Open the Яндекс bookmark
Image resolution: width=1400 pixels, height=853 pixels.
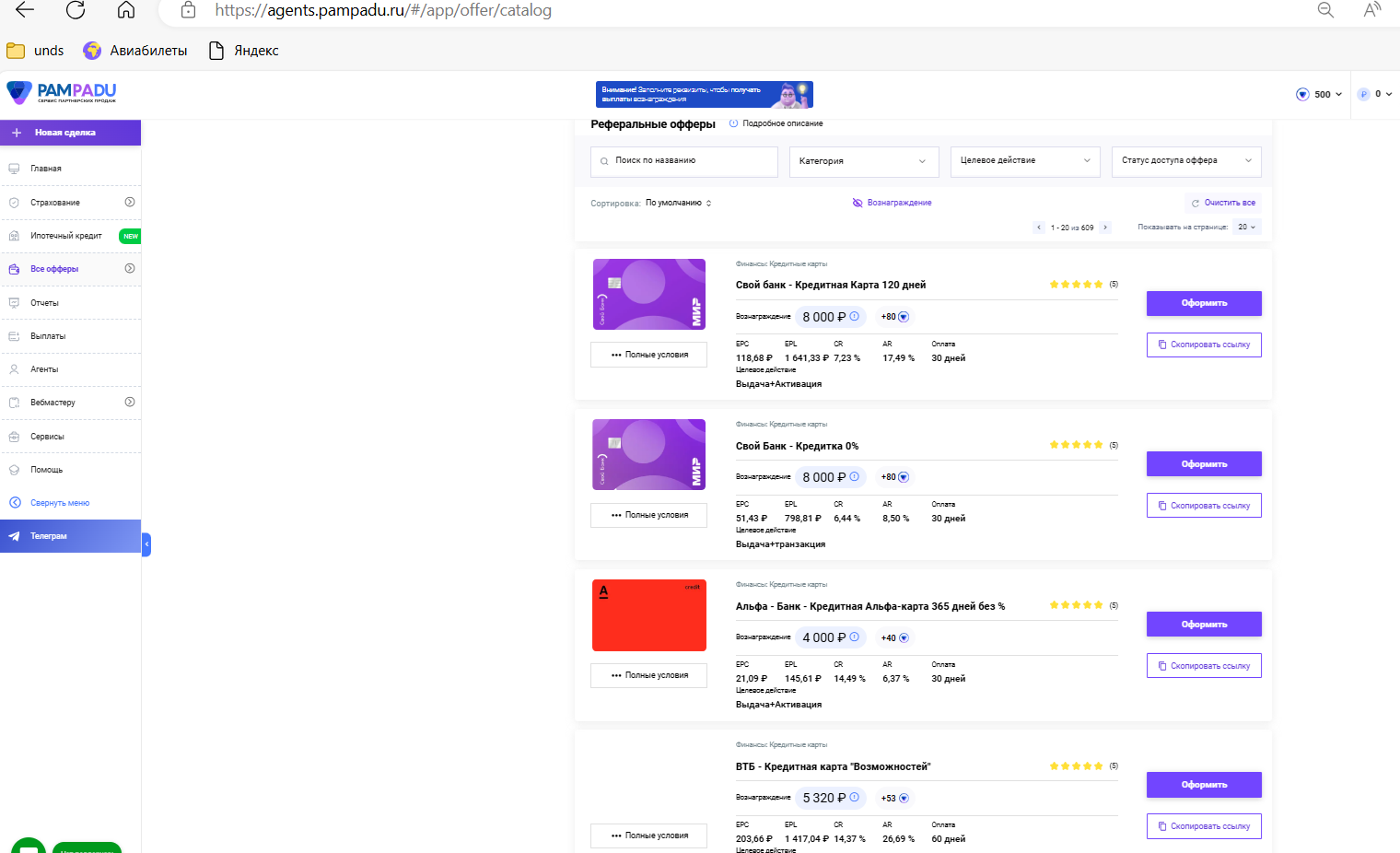point(244,51)
